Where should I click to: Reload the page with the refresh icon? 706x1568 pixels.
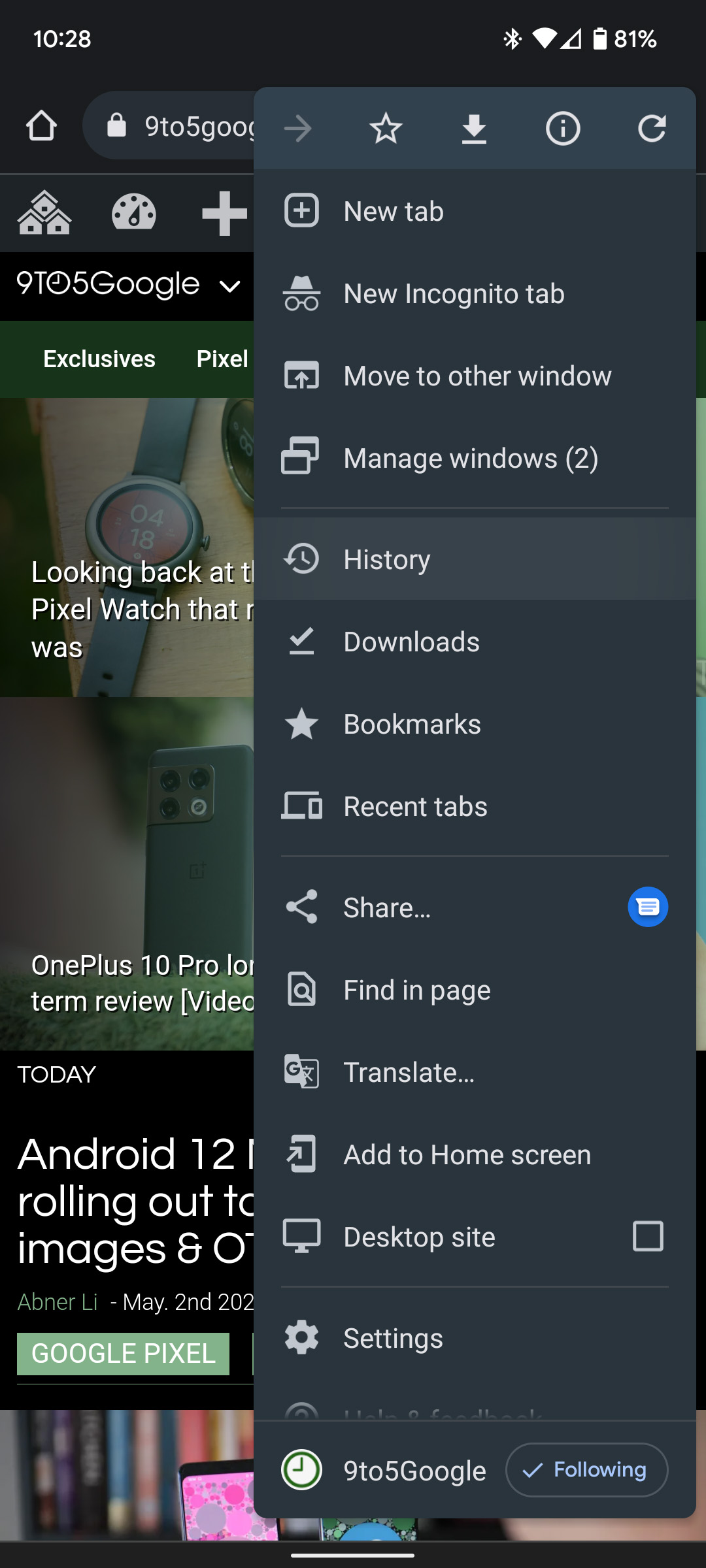click(x=652, y=128)
